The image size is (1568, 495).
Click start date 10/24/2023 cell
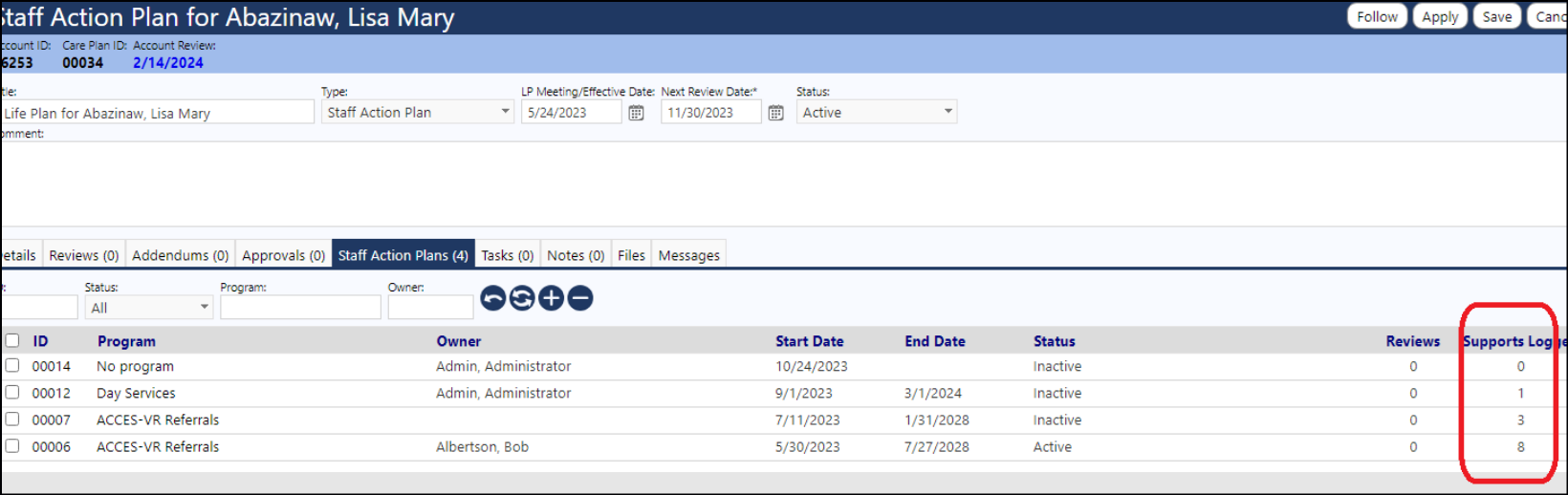click(811, 366)
